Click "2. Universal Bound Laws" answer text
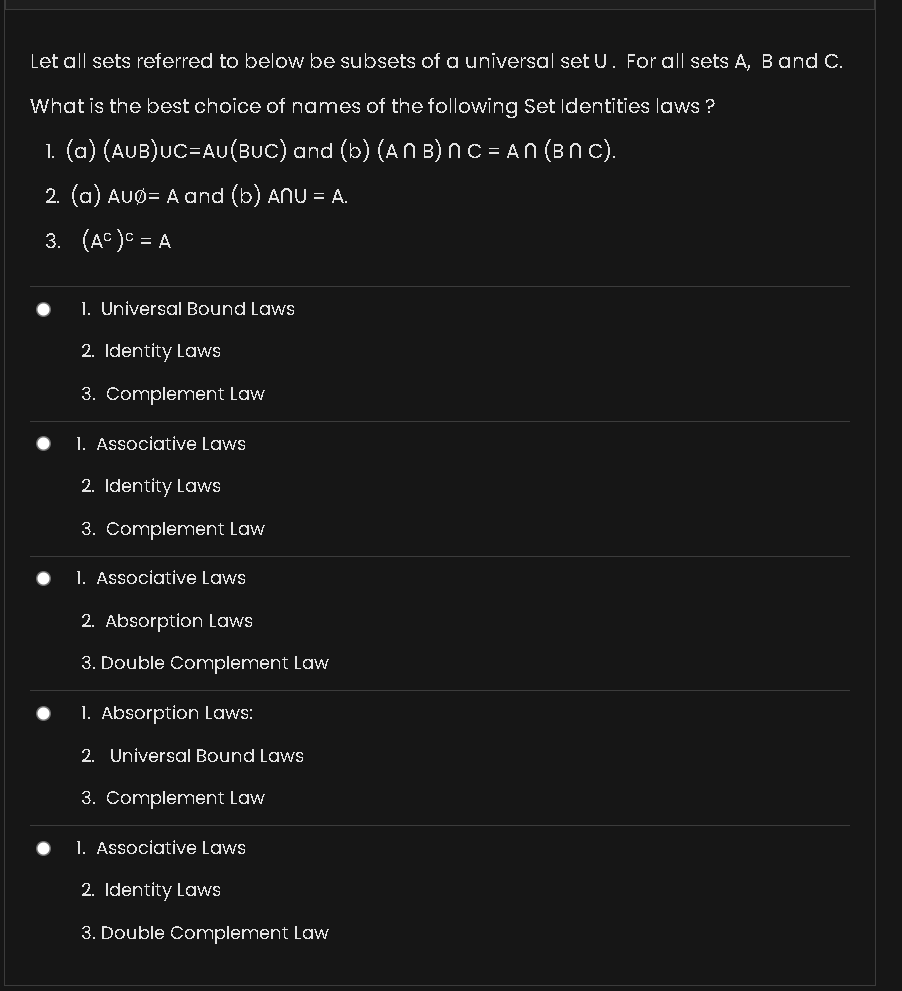The image size is (902, 991). (193, 756)
